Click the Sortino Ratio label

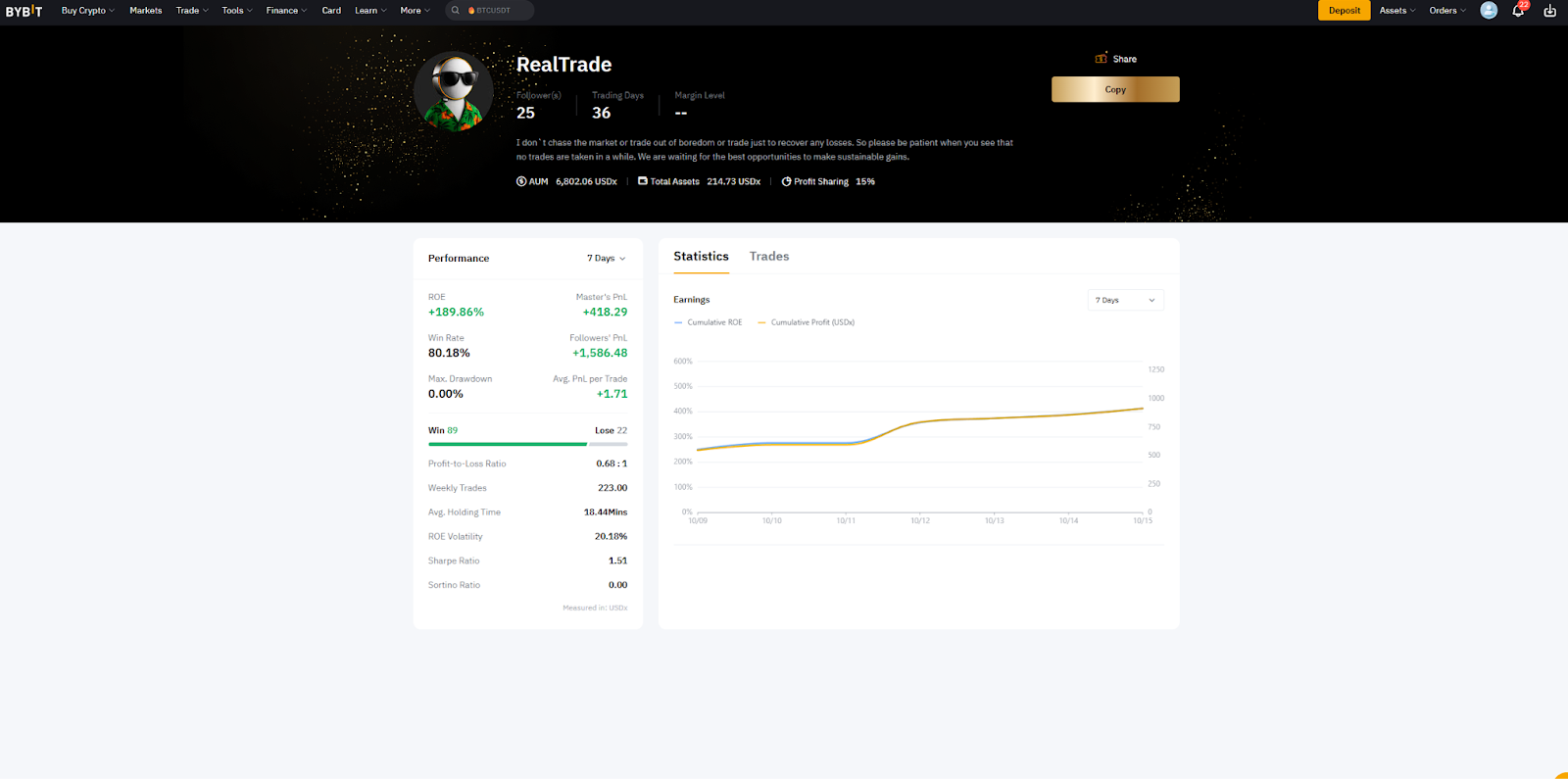(x=454, y=585)
